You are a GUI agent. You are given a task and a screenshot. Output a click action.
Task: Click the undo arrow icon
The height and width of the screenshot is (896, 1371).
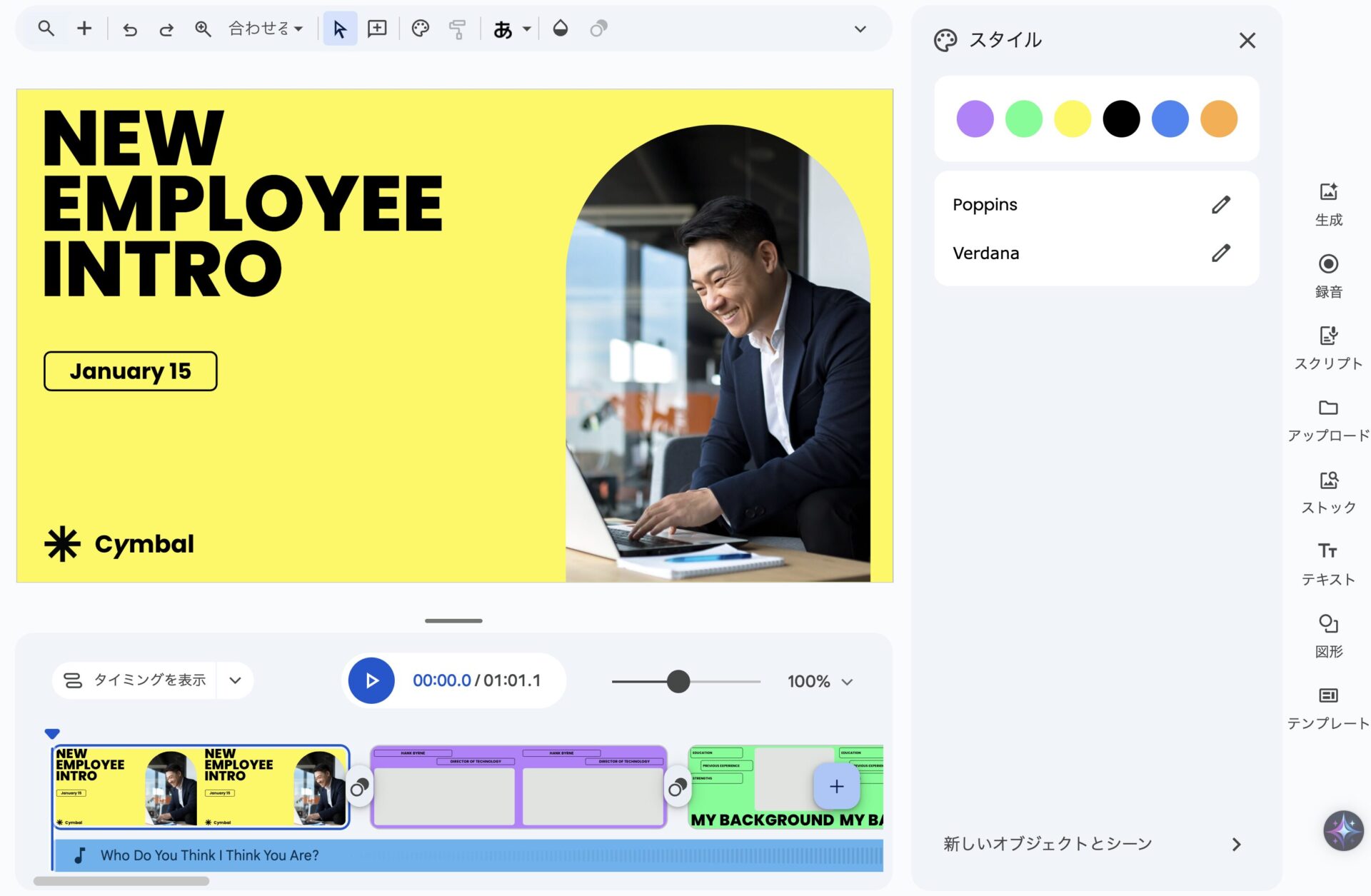129,29
